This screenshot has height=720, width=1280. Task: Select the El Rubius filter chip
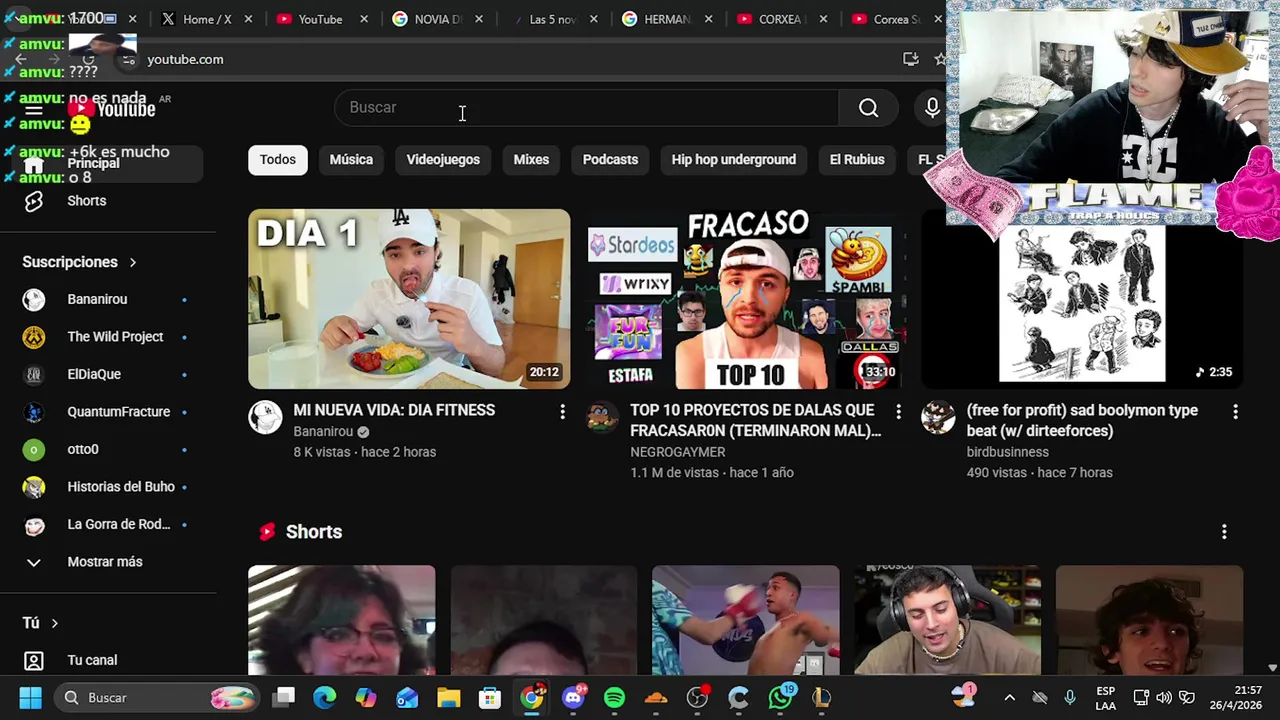tap(857, 160)
